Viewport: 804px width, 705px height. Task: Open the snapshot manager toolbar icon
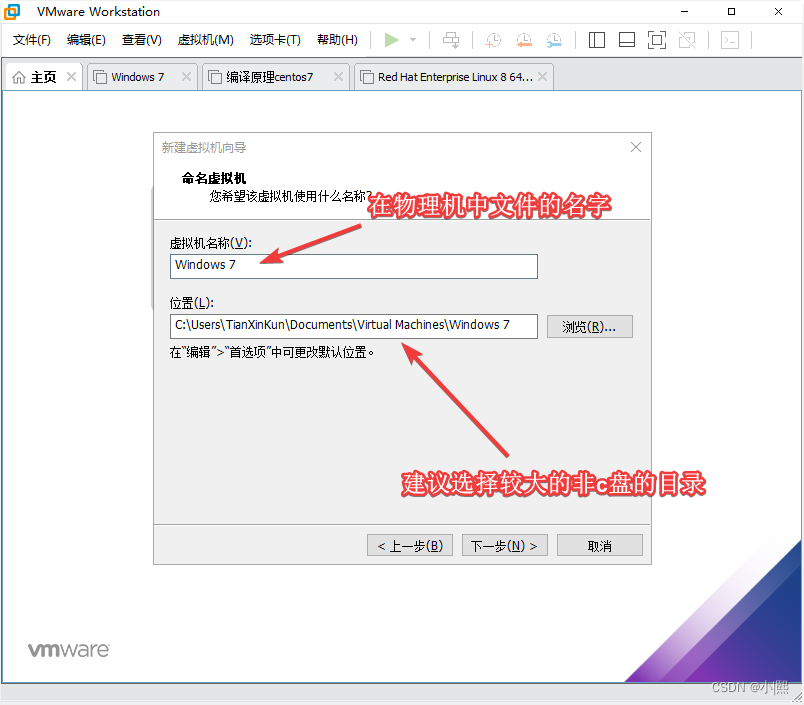point(554,40)
